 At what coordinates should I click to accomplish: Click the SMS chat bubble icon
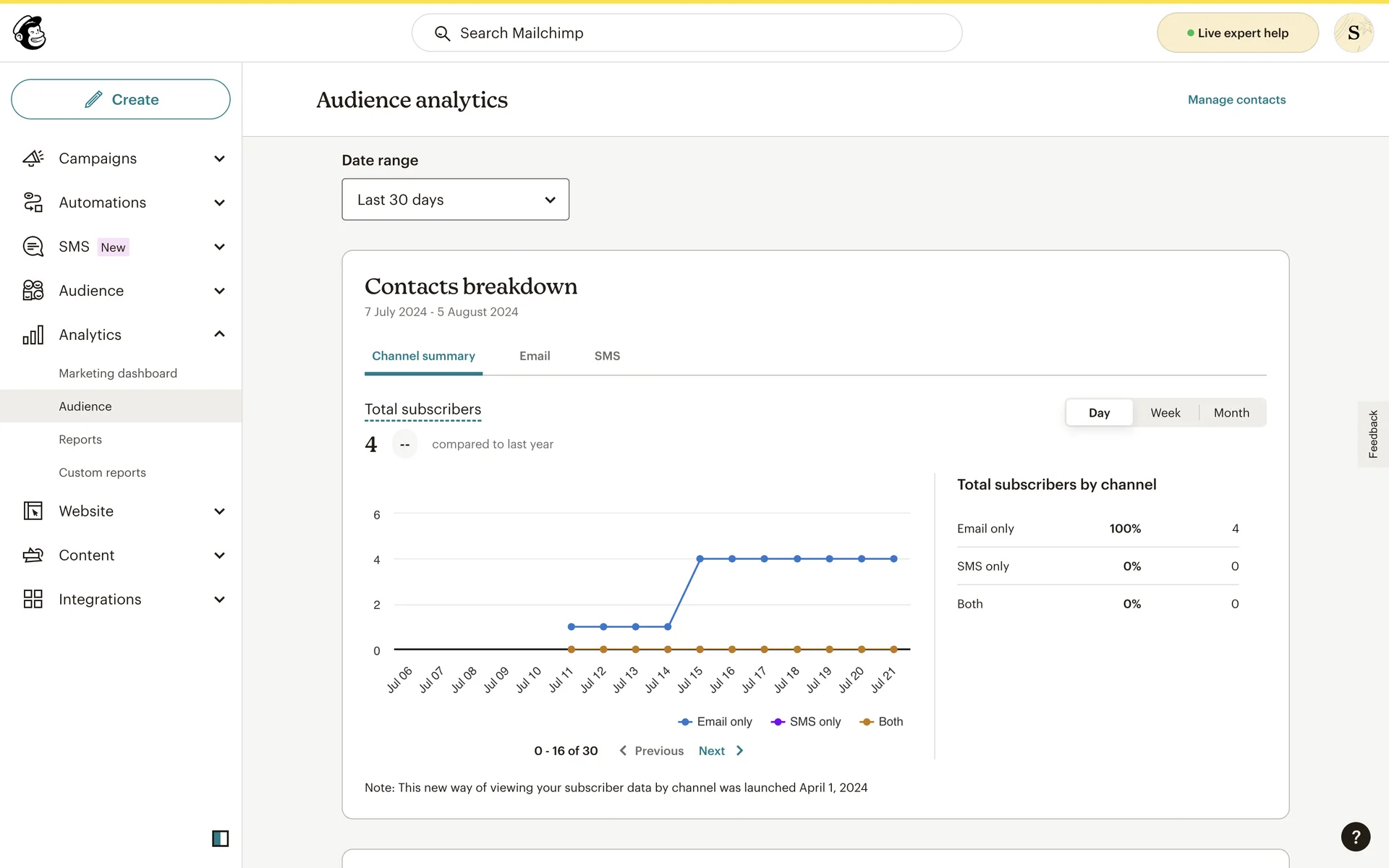33,247
